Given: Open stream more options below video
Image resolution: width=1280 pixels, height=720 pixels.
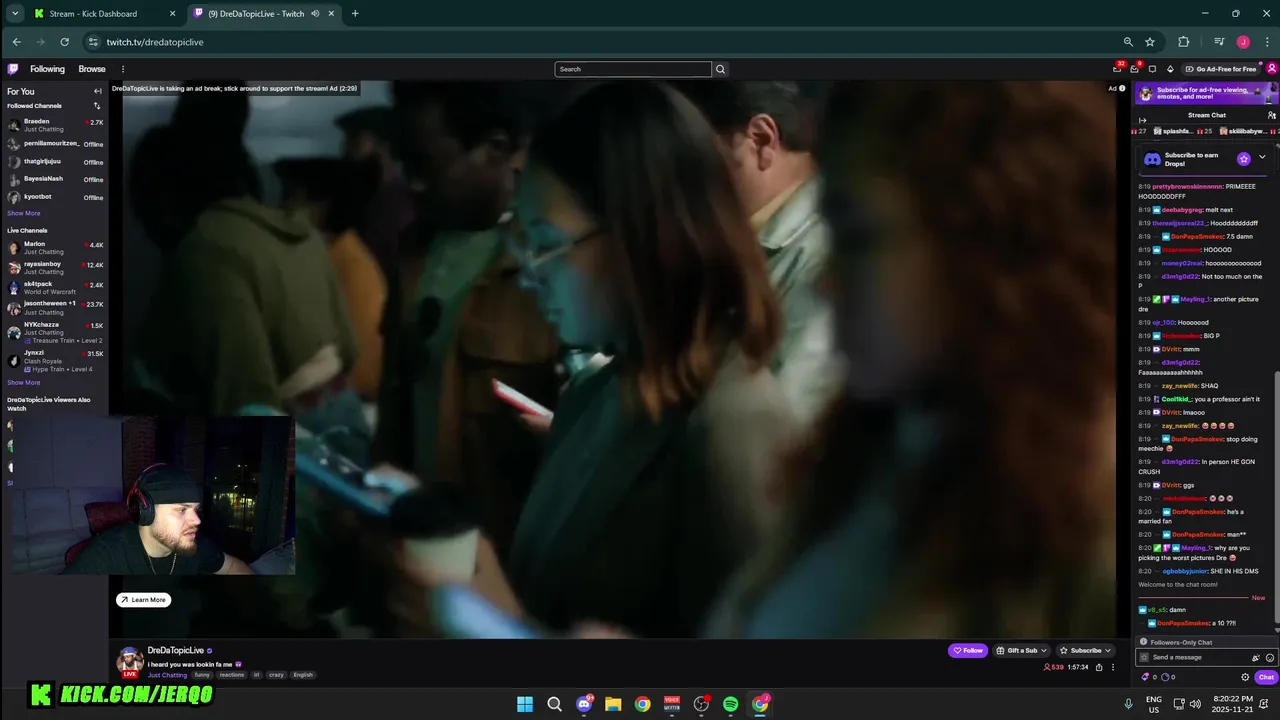Looking at the screenshot, I should (x=1113, y=667).
